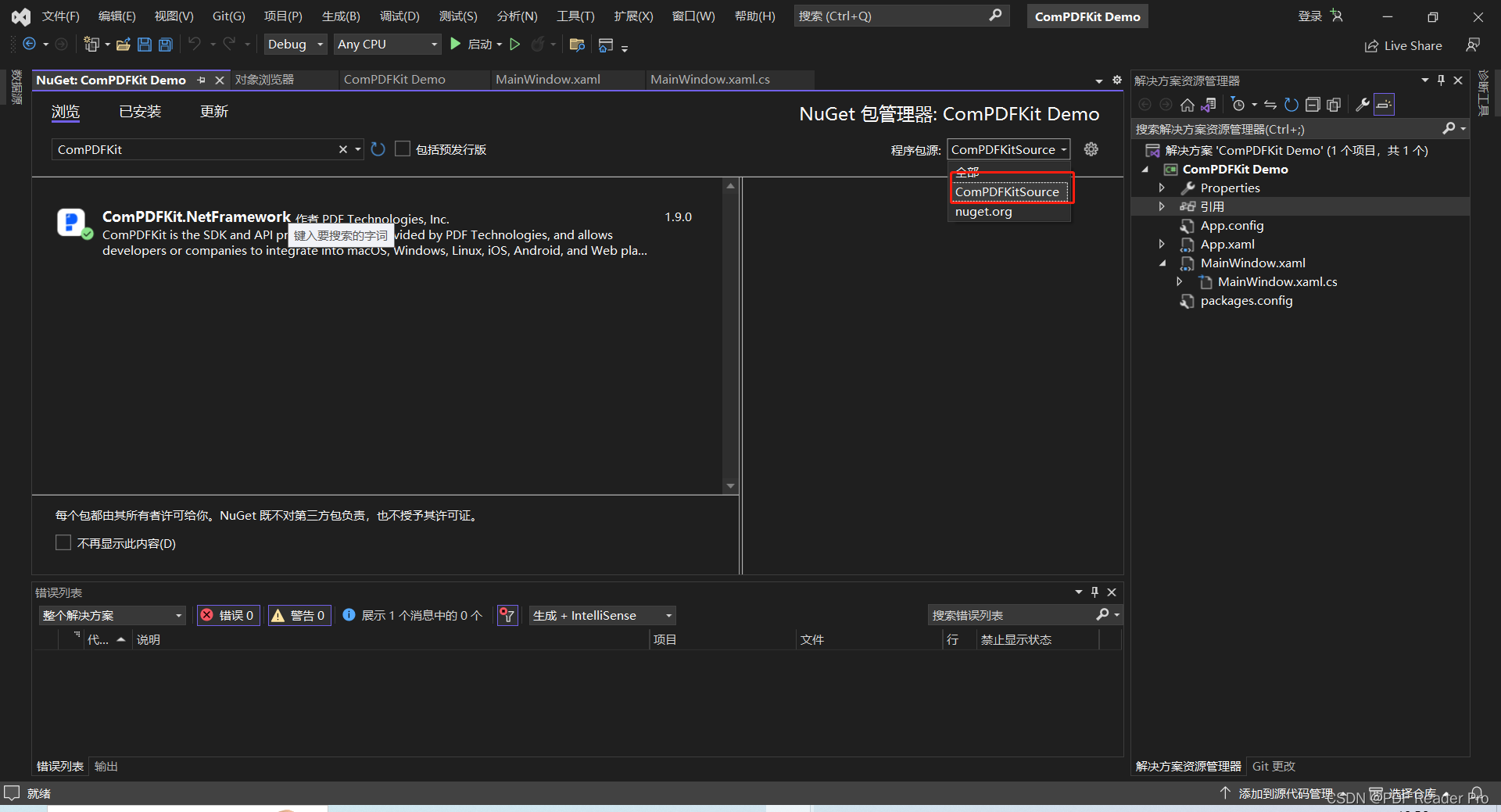1501x812 pixels.
Task: Click the navigate backward toolbar arrow
Action: [29, 45]
